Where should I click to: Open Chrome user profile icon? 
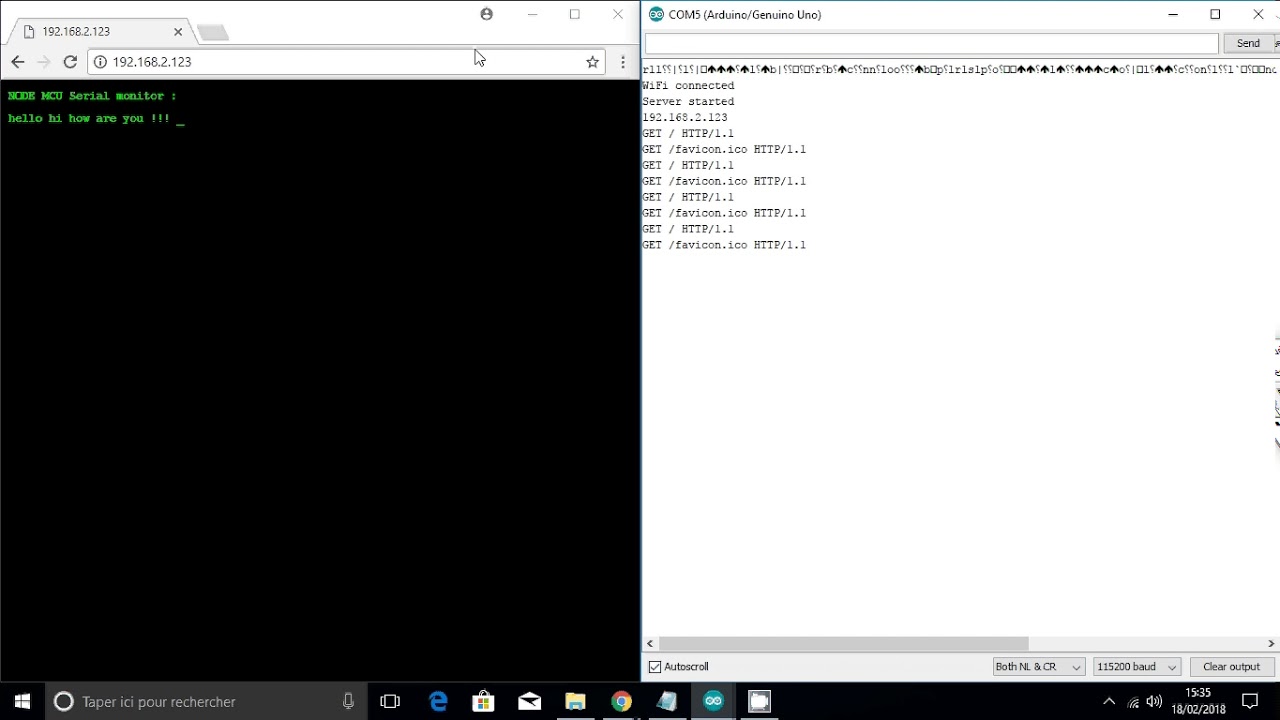486,14
